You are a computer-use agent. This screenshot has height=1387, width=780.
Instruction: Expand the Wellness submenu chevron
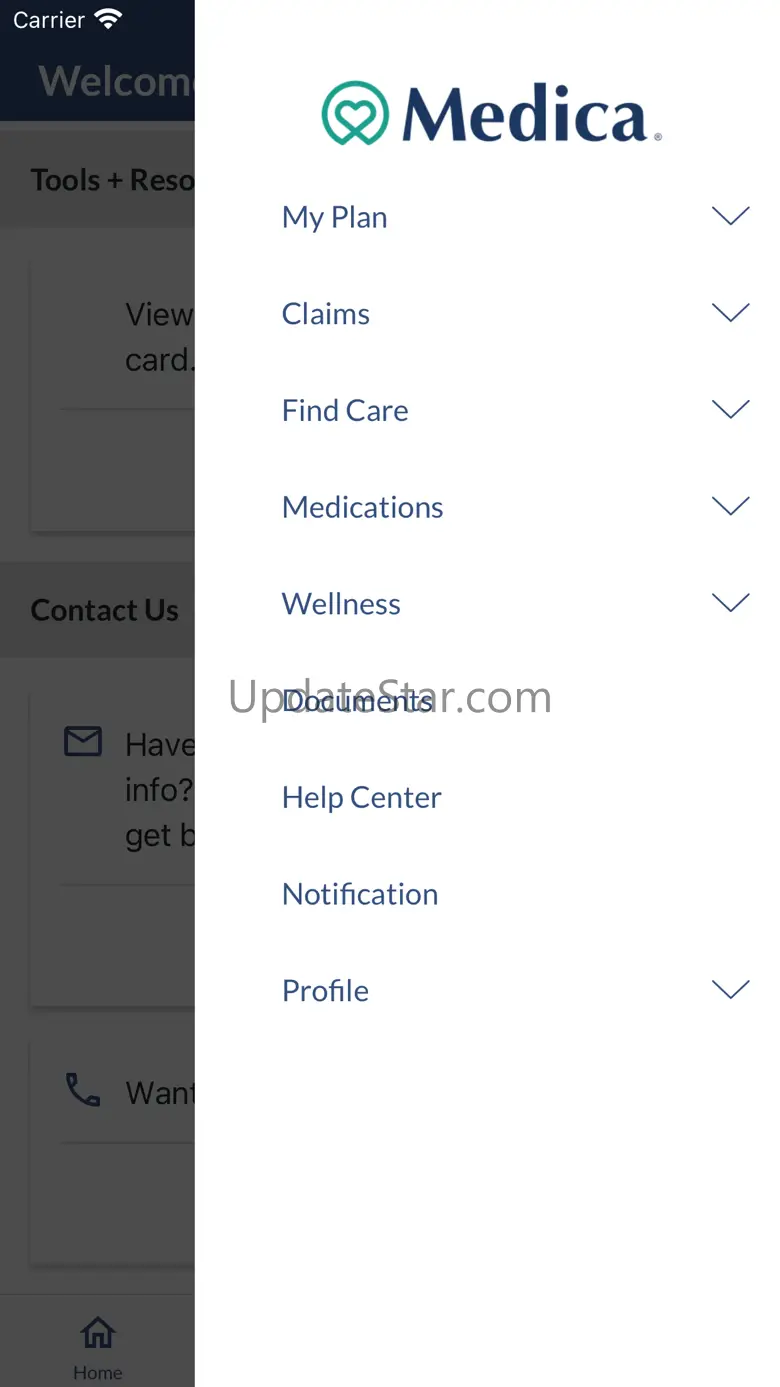point(730,603)
